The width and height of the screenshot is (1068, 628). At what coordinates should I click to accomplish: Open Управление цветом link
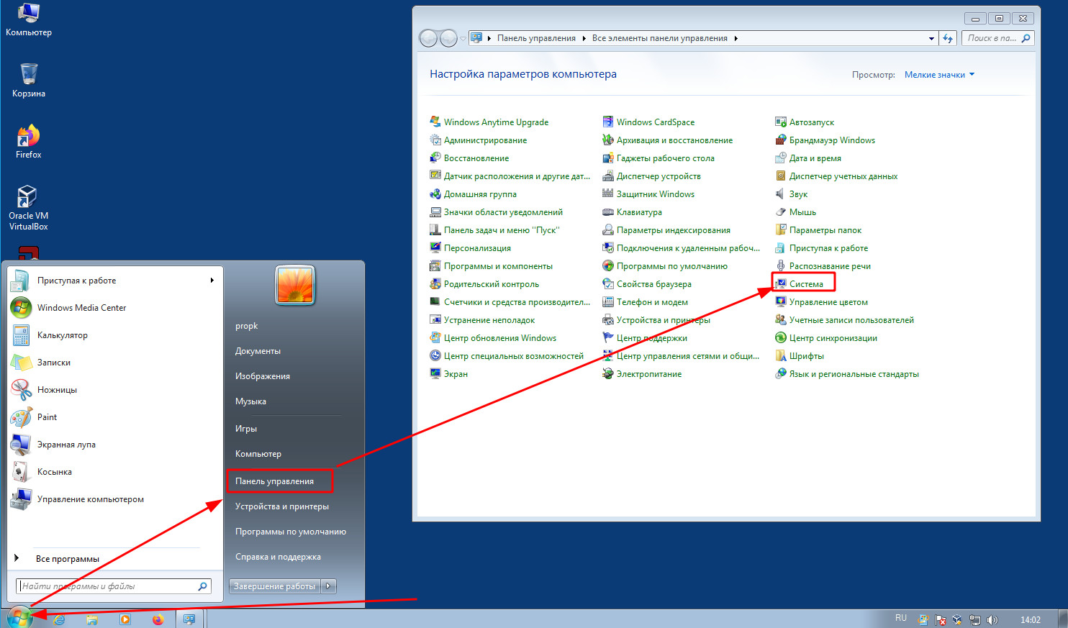coord(828,302)
